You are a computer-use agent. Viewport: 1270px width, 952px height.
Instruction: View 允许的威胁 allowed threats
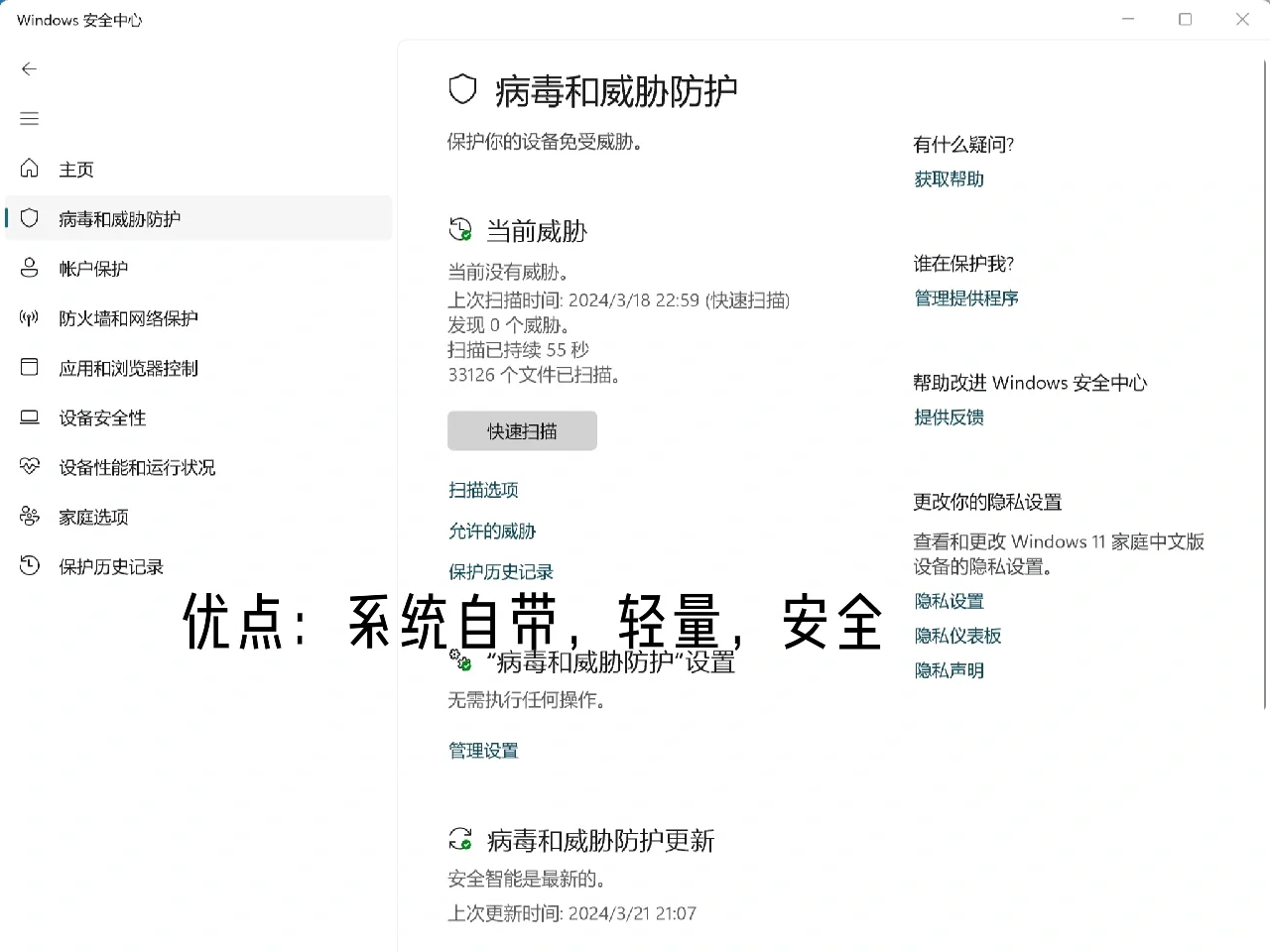pos(492,531)
